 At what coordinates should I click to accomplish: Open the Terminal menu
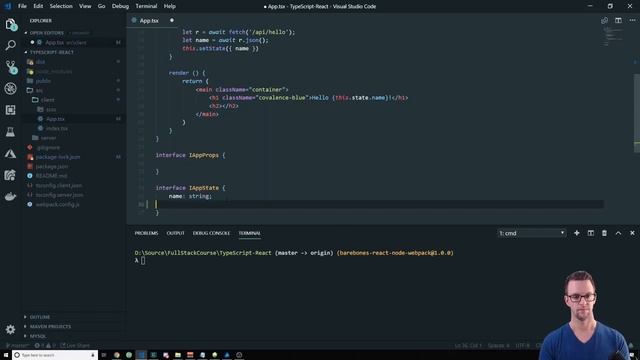click(x=146, y=6)
